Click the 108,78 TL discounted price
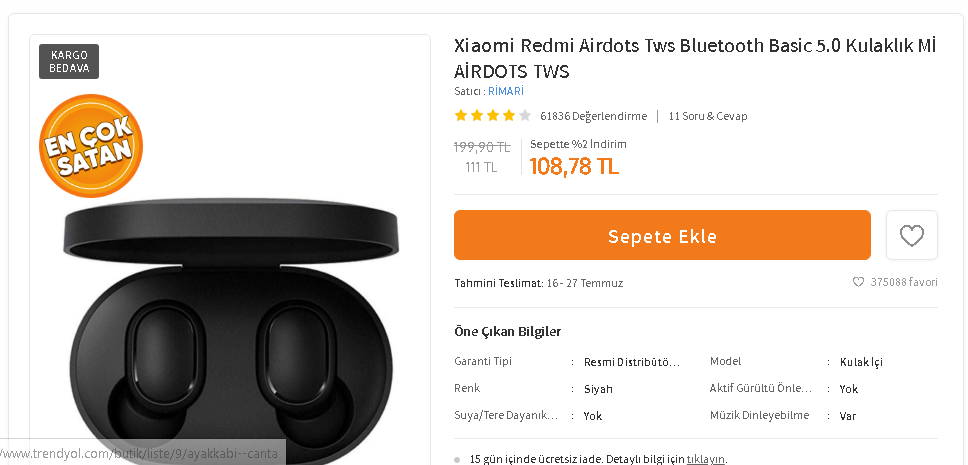 point(574,166)
